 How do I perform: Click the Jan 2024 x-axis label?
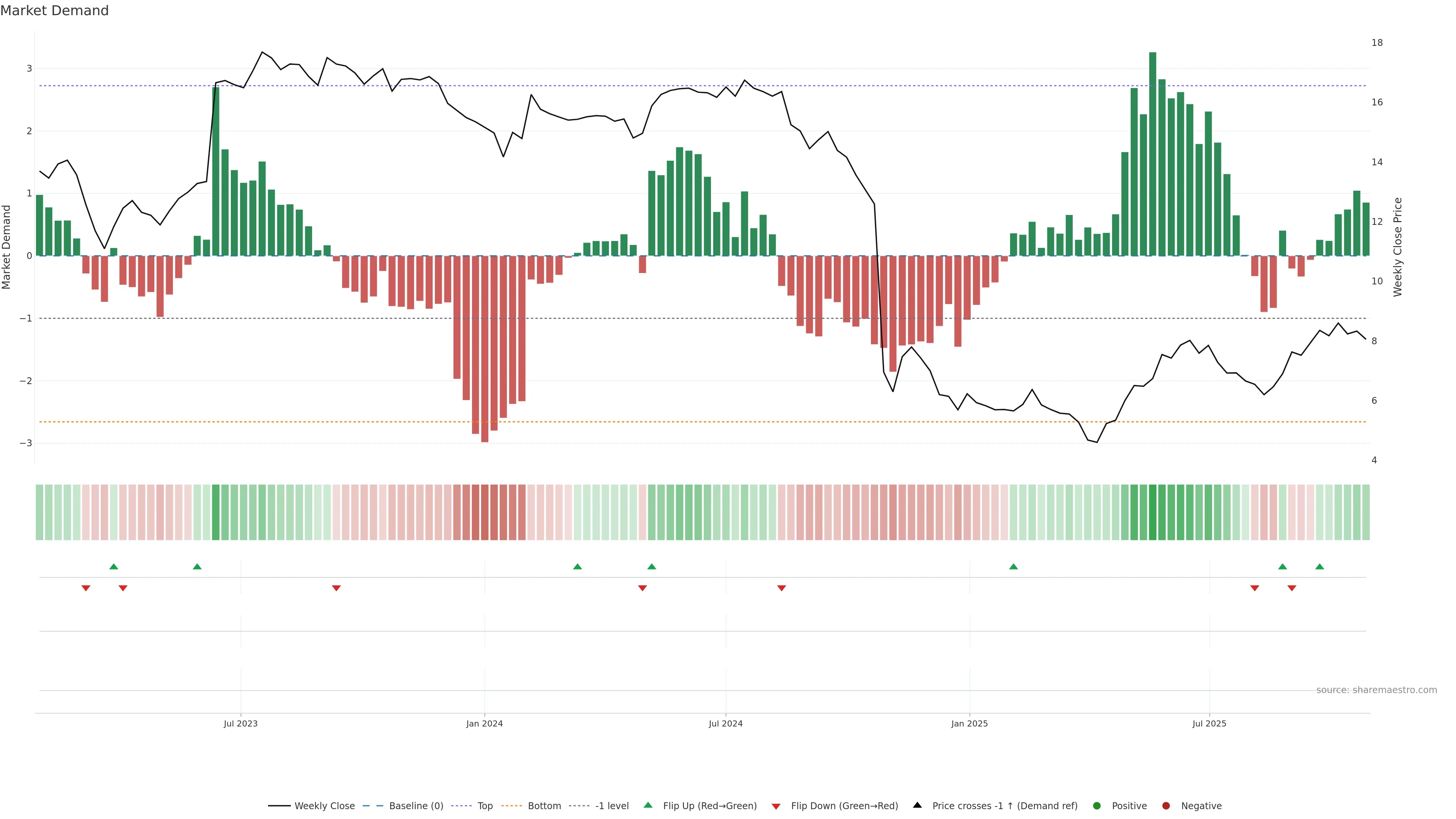[485, 723]
